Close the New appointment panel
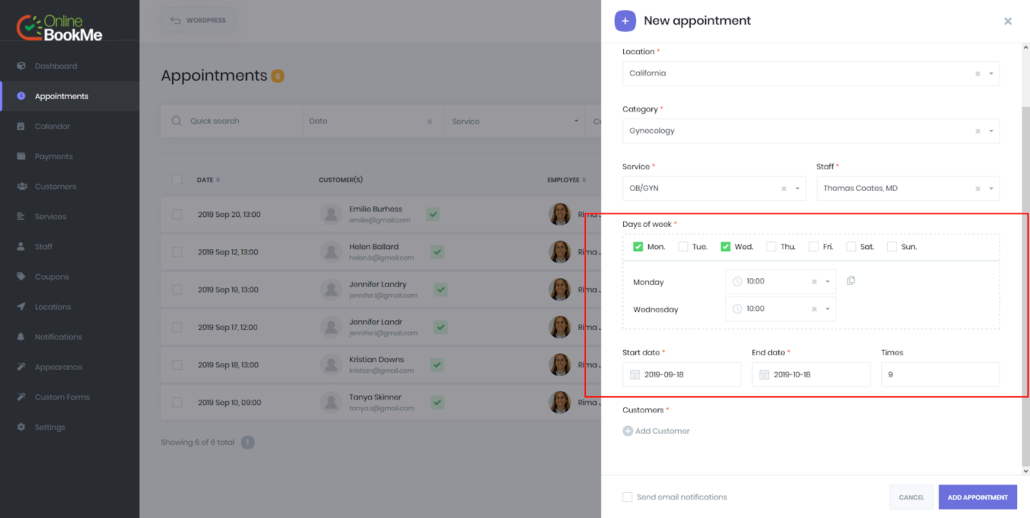 click(x=1008, y=21)
